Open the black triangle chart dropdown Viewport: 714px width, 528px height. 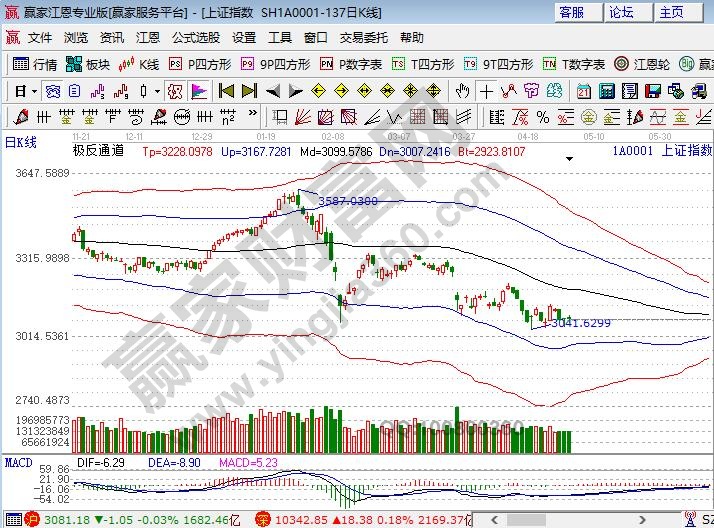(x=569, y=158)
